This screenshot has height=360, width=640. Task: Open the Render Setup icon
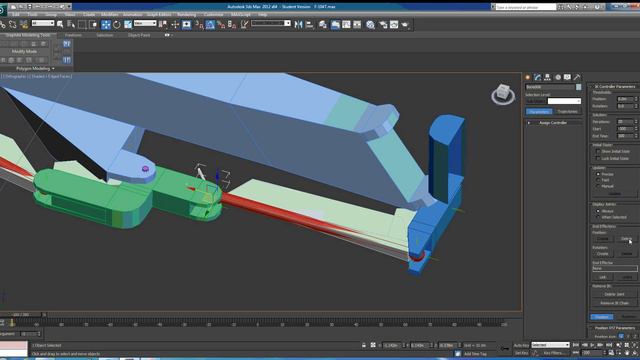[x=383, y=24]
